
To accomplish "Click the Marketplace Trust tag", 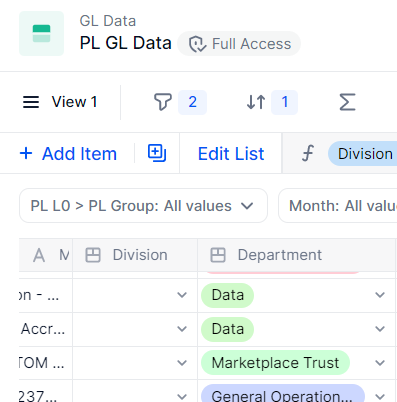I will (275, 363).
